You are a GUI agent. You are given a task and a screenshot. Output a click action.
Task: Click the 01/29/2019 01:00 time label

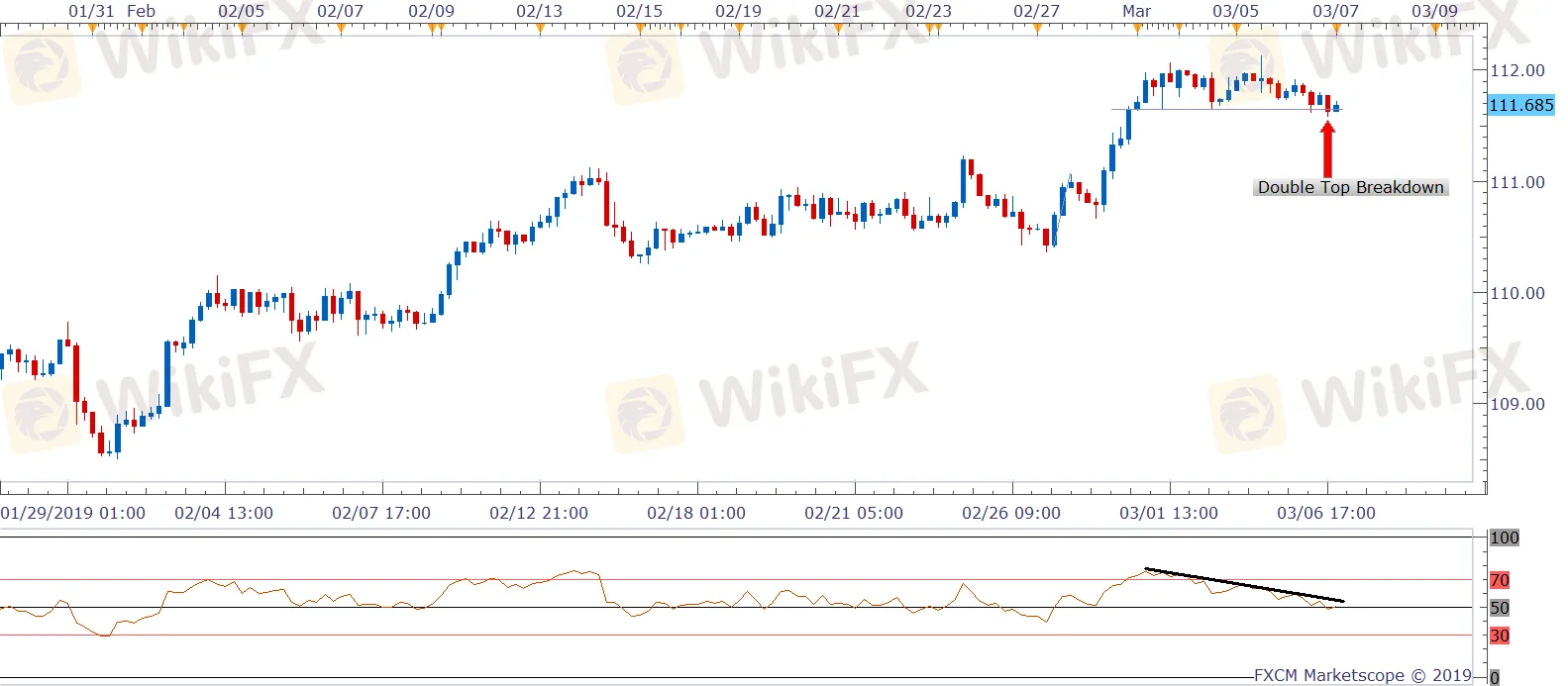[73, 513]
